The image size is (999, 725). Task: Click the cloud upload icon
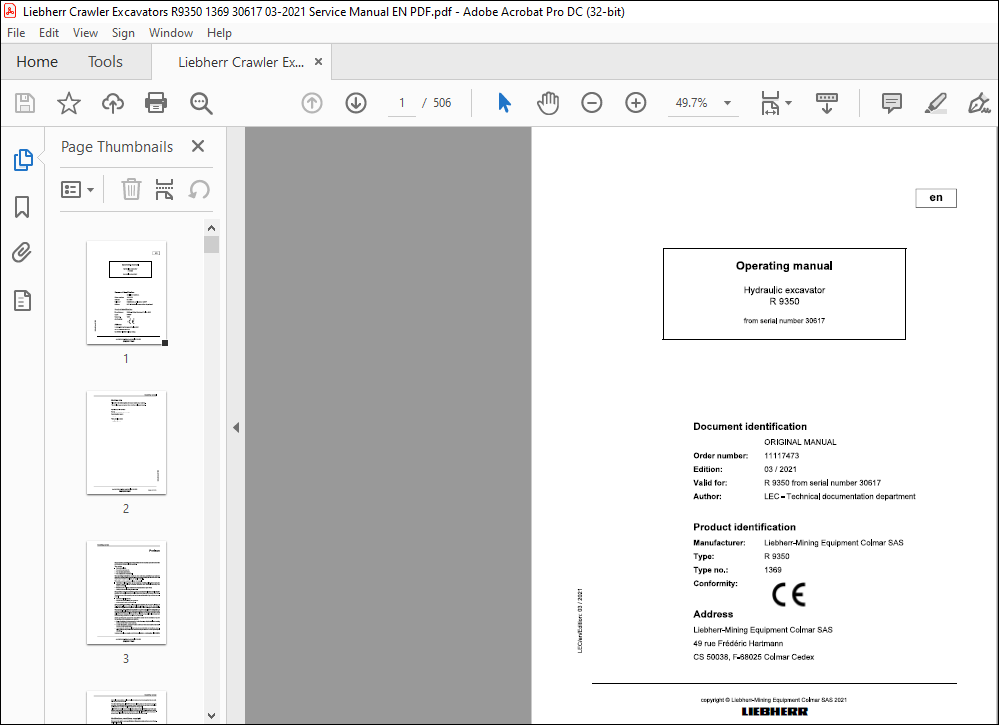[113, 103]
